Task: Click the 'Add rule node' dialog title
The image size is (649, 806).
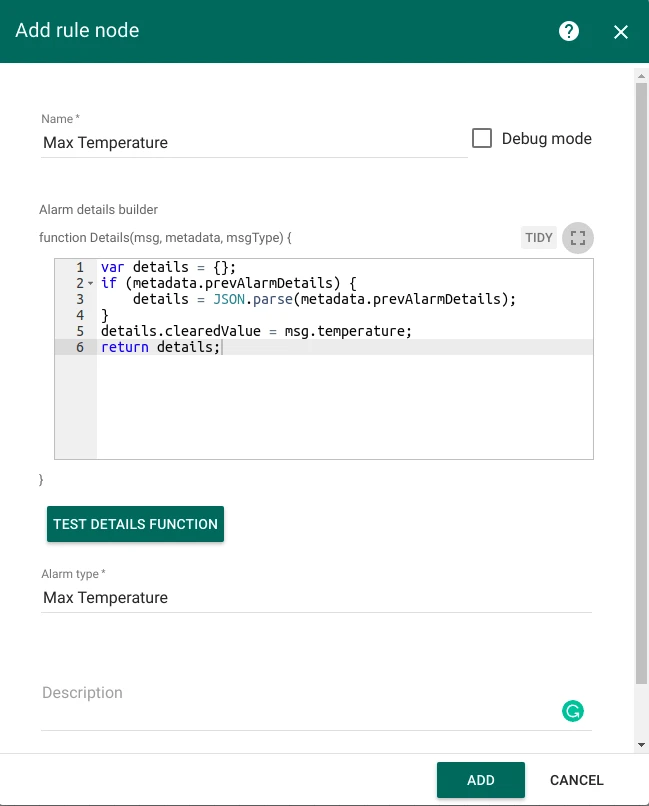Action: (77, 30)
